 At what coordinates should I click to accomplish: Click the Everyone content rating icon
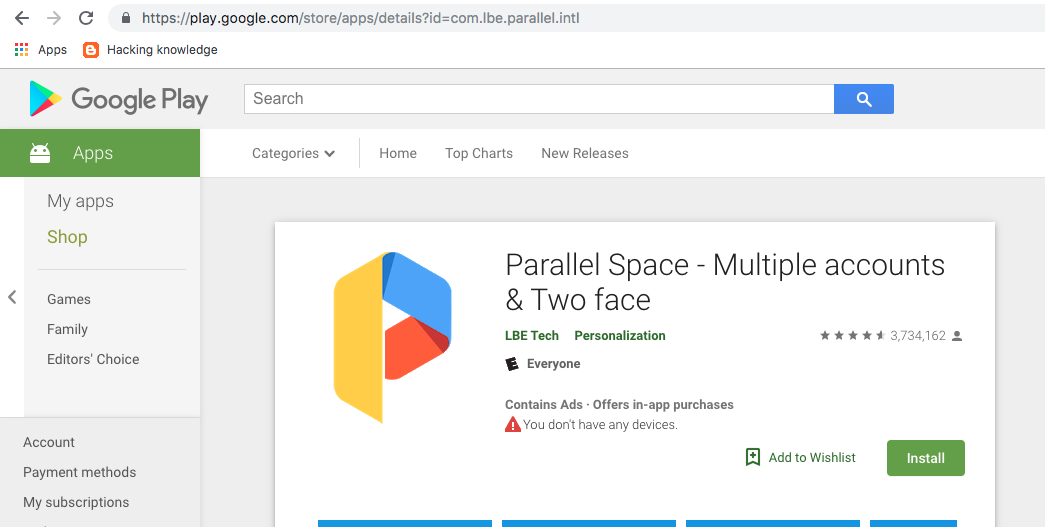point(512,364)
